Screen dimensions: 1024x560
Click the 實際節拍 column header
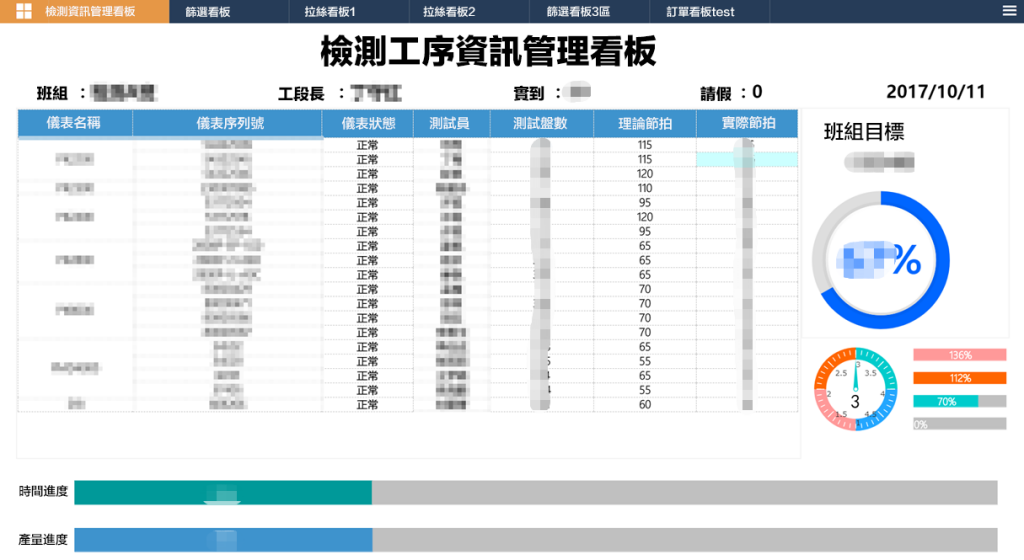[747, 123]
